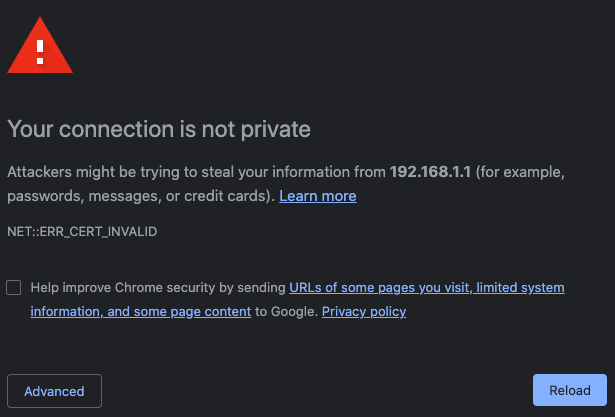The height and width of the screenshot is (417, 615).
Task: Enable the Help improve Chrome security checkbox
Action: pyautogui.click(x=14, y=288)
